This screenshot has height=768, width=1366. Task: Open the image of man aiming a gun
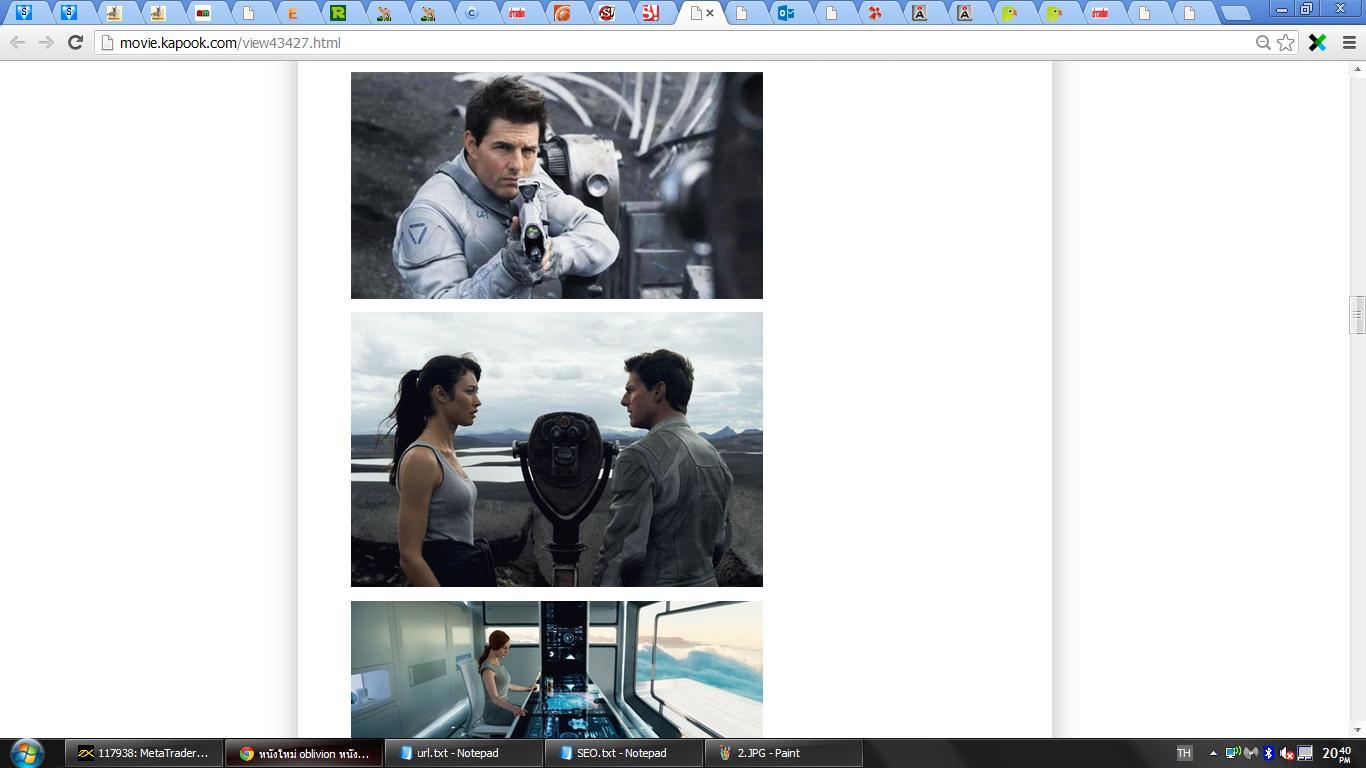[x=557, y=185]
